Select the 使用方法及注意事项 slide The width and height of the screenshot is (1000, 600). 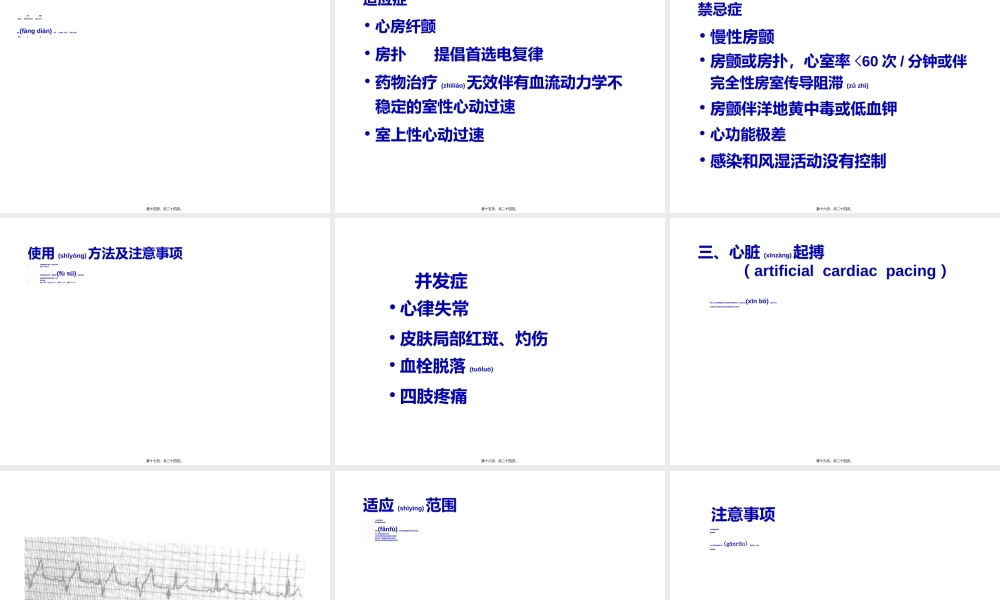tap(165, 341)
